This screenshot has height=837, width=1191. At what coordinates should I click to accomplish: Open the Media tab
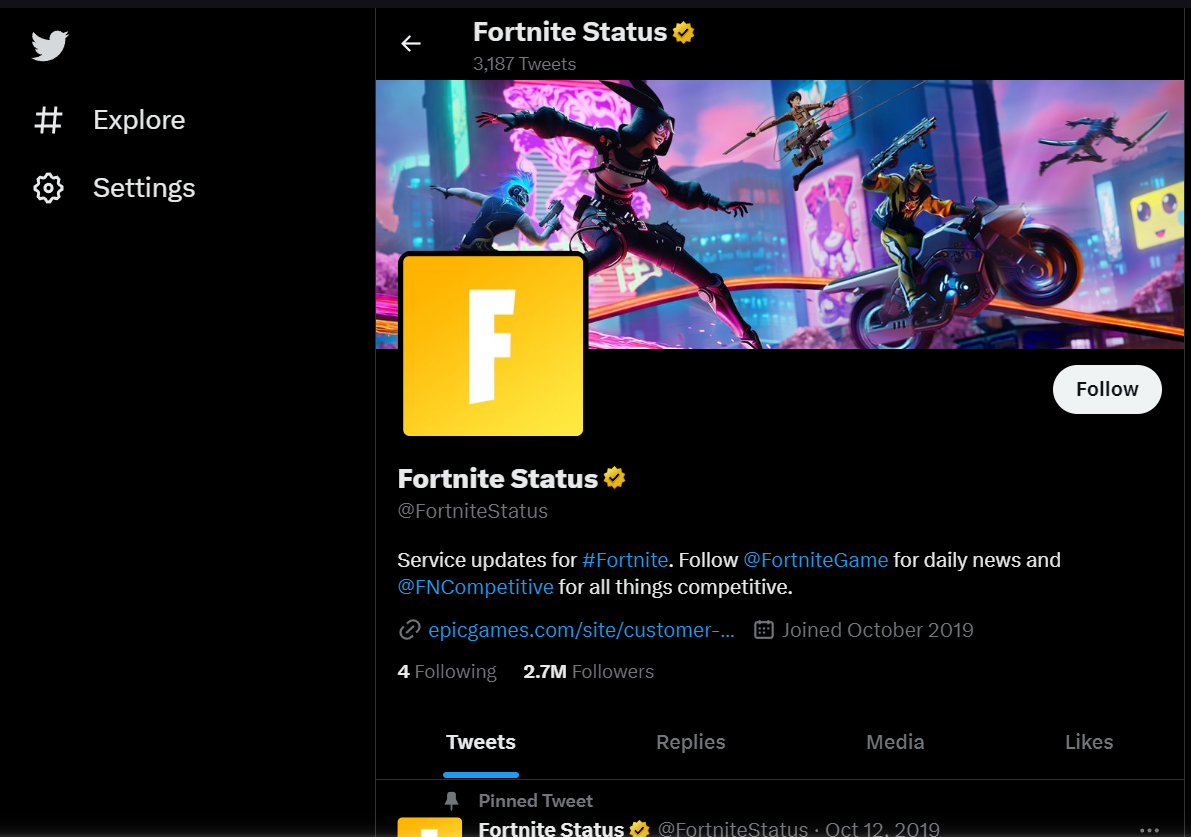pyautogui.click(x=894, y=742)
